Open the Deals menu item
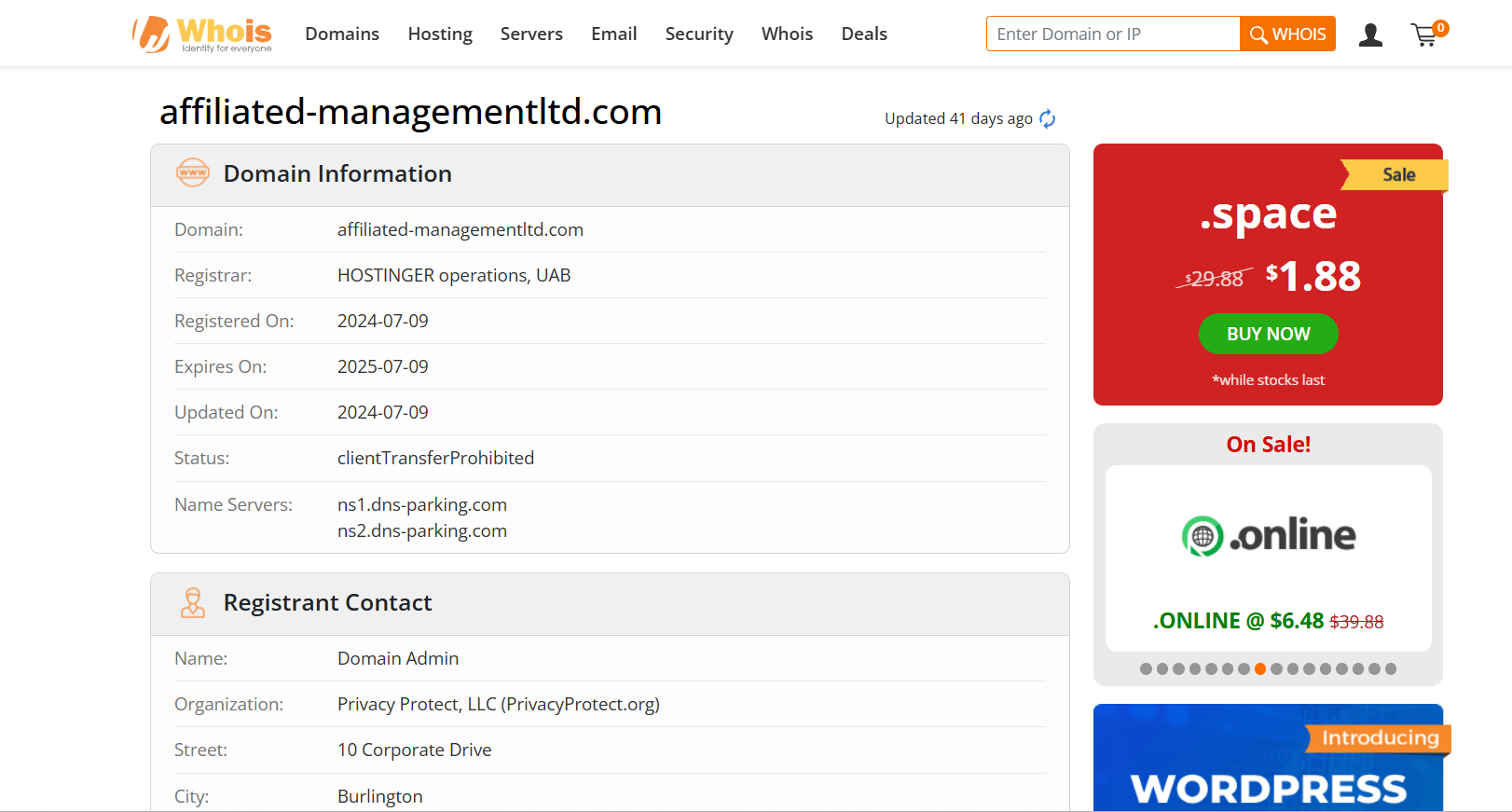1512x812 pixels. (864, 34)
